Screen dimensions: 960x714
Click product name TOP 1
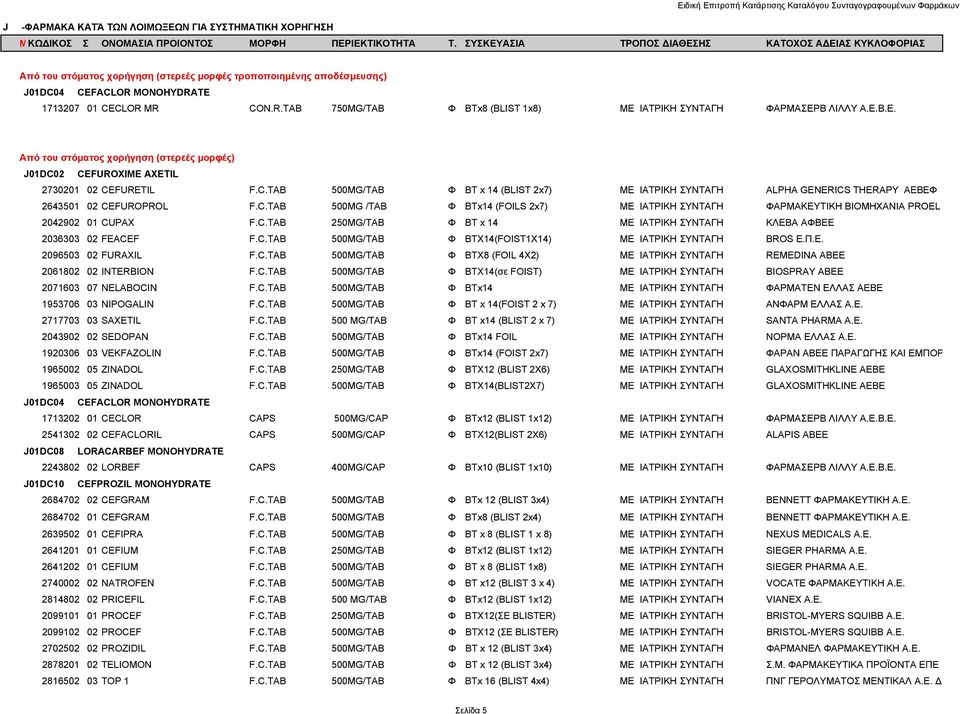coord(114,681)
